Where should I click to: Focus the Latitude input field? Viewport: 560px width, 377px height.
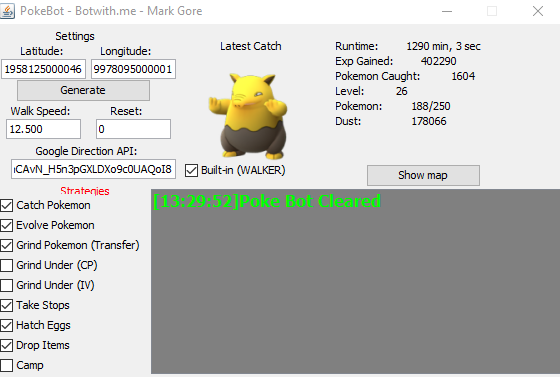[x=43, y=69]
